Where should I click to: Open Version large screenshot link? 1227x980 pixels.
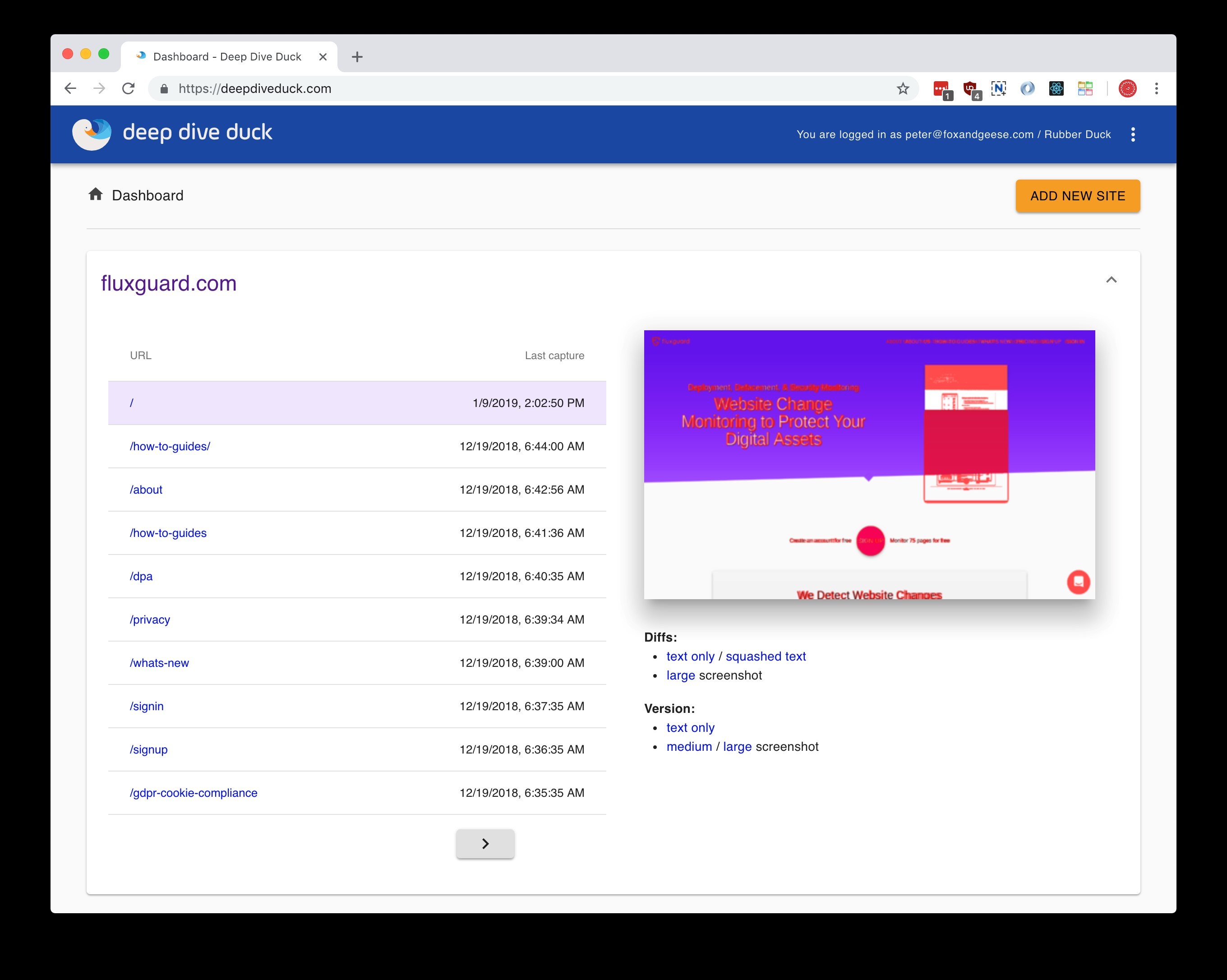737,747
